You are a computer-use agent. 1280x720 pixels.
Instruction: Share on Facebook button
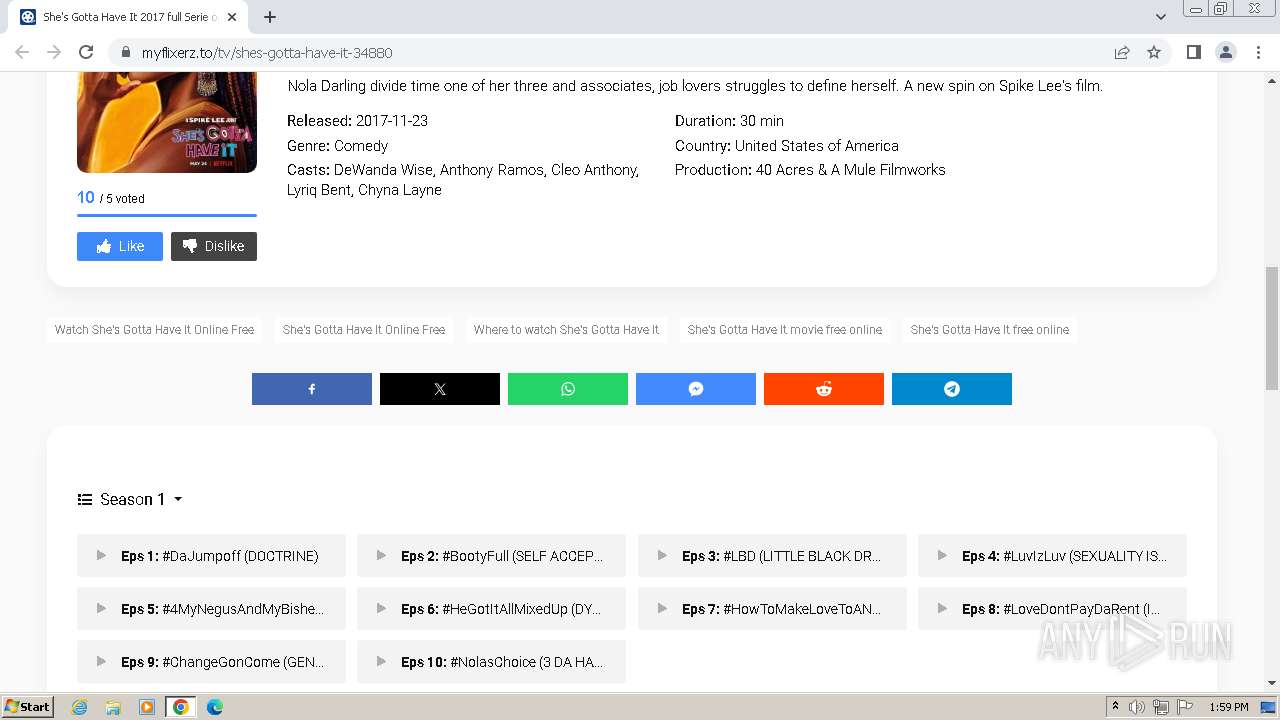[x=312, y=389]
